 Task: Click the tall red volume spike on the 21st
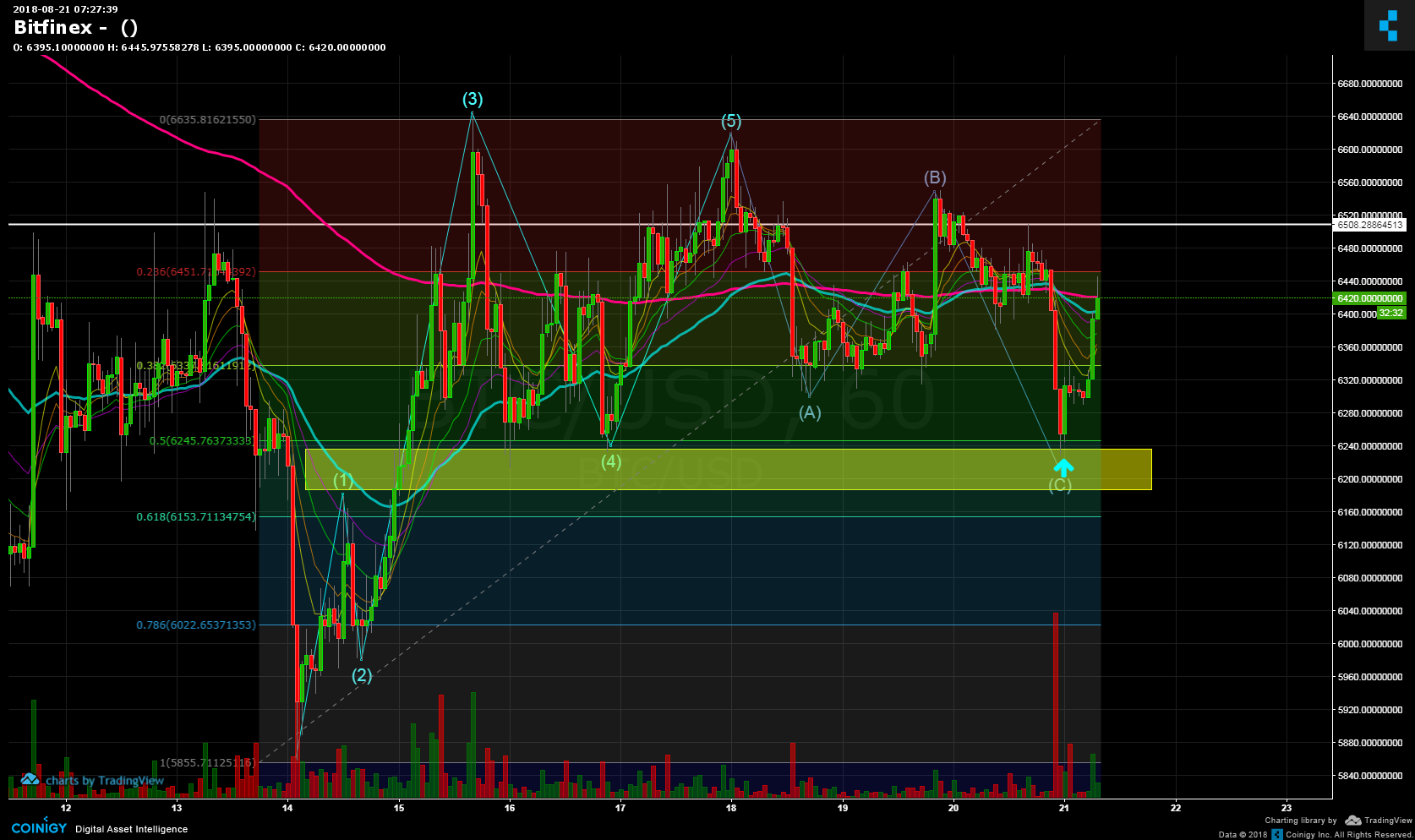tap(1056, 705)
